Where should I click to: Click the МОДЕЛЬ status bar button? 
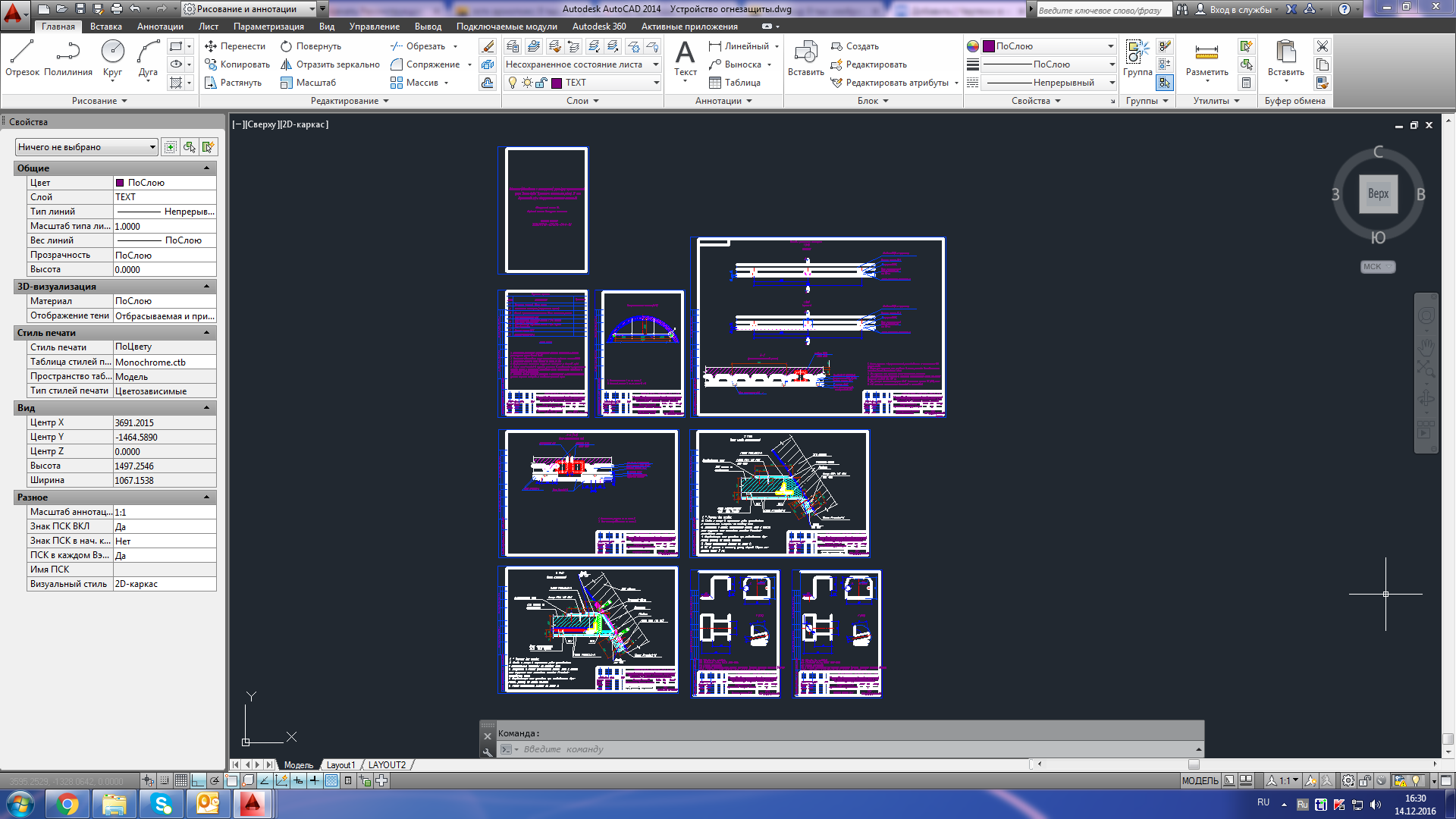[1200, 780]
